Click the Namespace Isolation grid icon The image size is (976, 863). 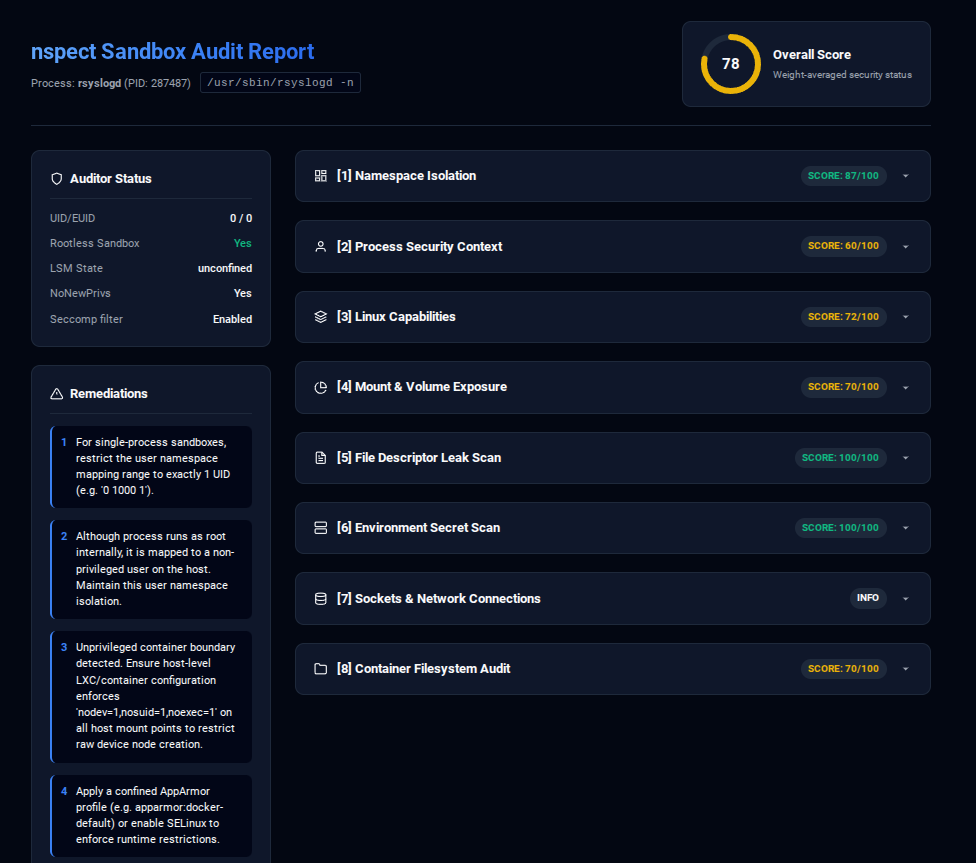point(321,176)
